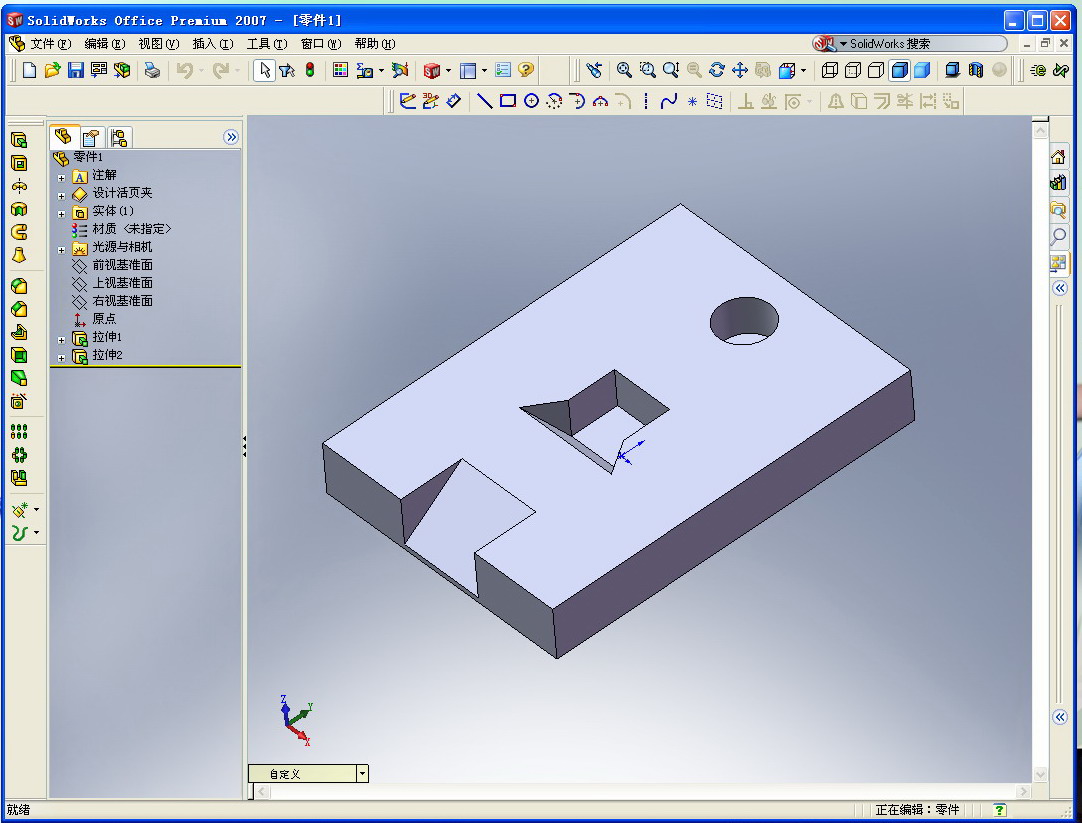Expand the 实体(1) tree node
The image size is (1082, 823).
(61, 214)
